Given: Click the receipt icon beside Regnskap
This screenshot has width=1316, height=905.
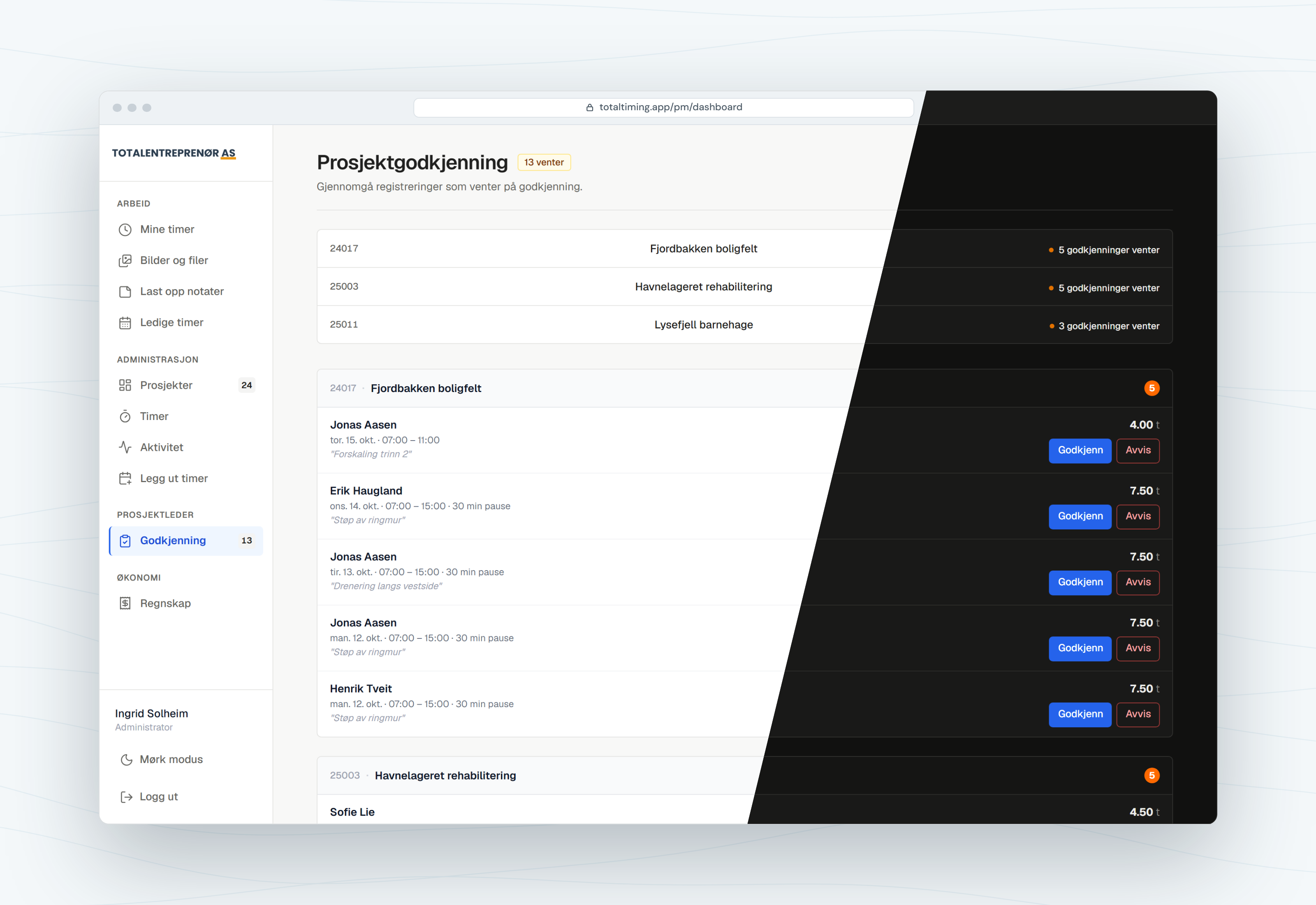Looking at the screenshot, I should 125,603.
